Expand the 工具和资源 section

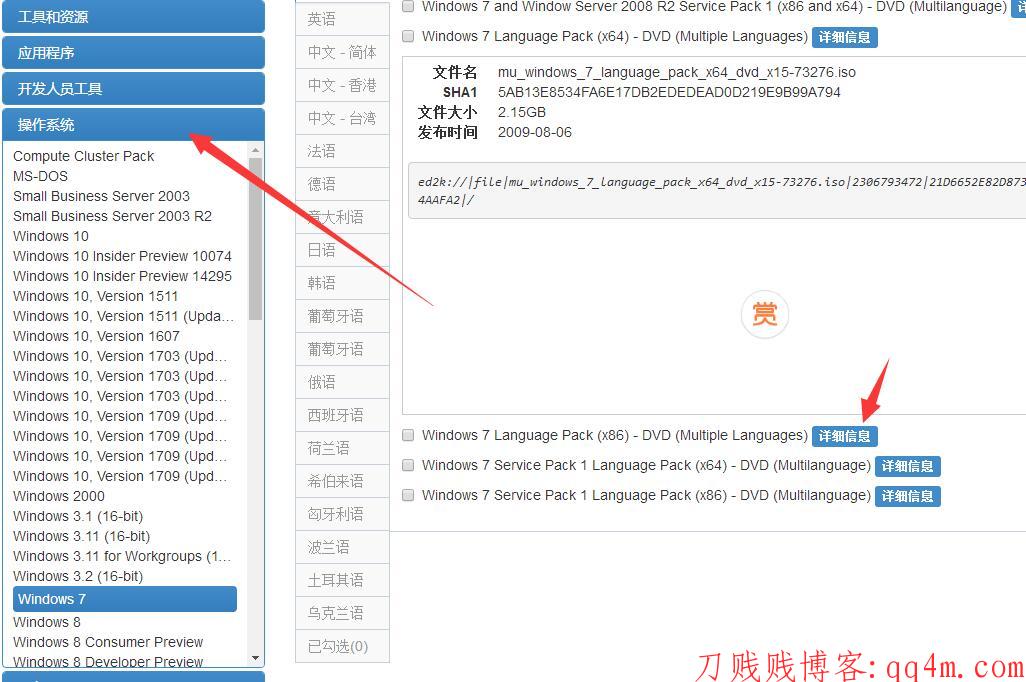(133, 17)
